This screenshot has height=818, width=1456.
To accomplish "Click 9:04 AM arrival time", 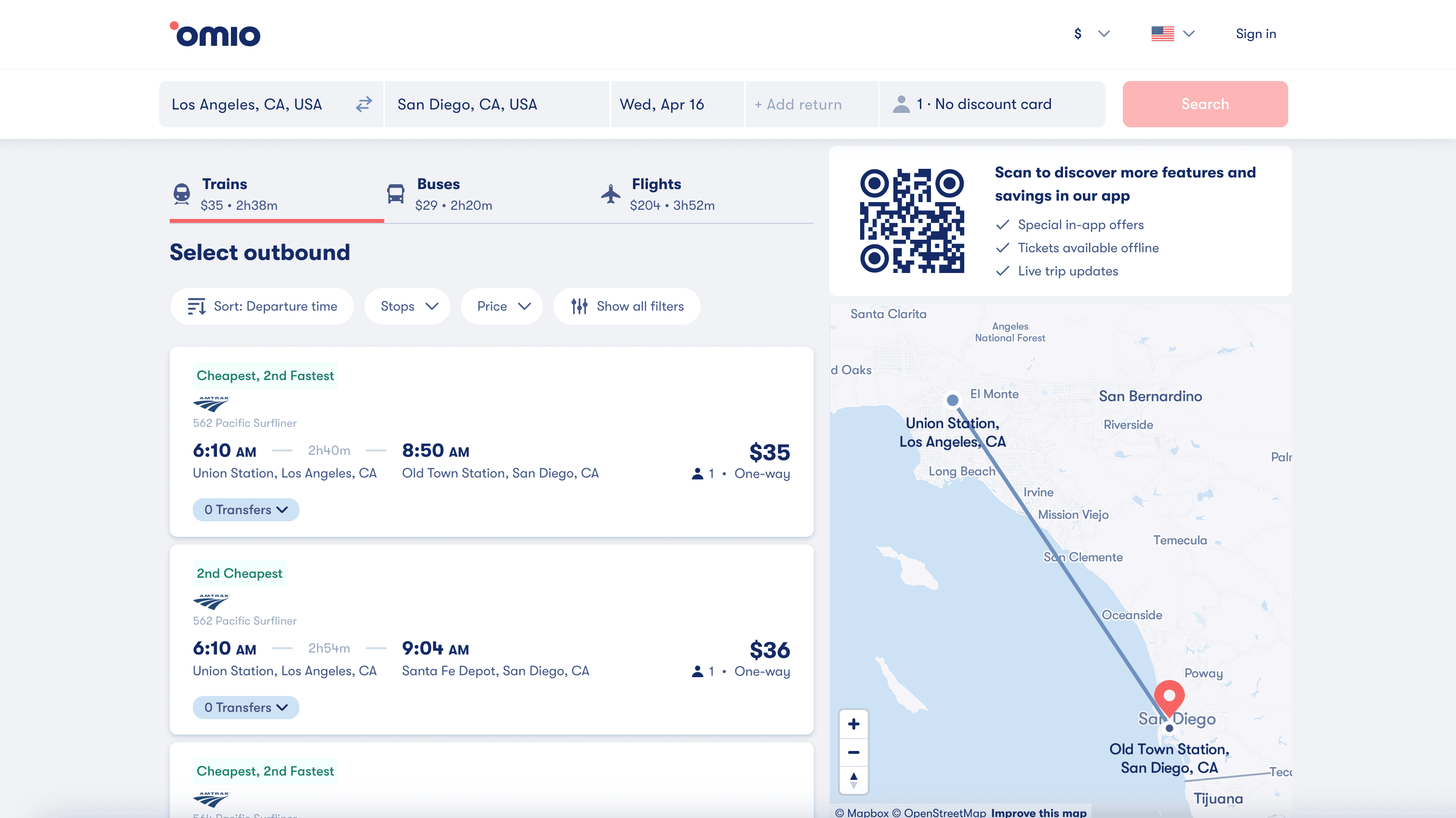I will pyautogui.click(x=436, y=648).
